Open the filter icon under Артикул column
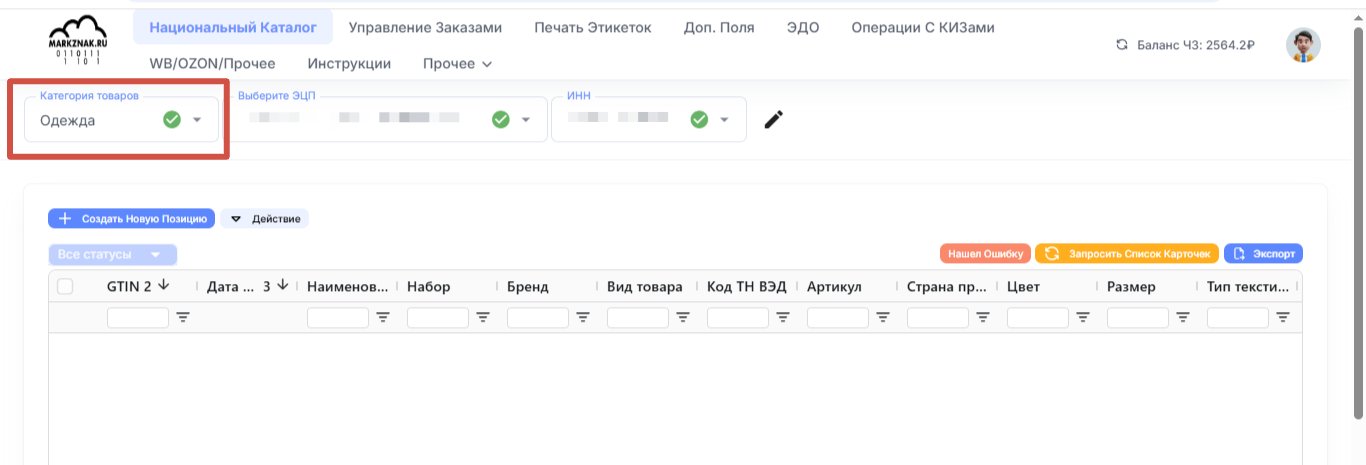The width and height of the screenshot is (1366, 465). point(883,317)
